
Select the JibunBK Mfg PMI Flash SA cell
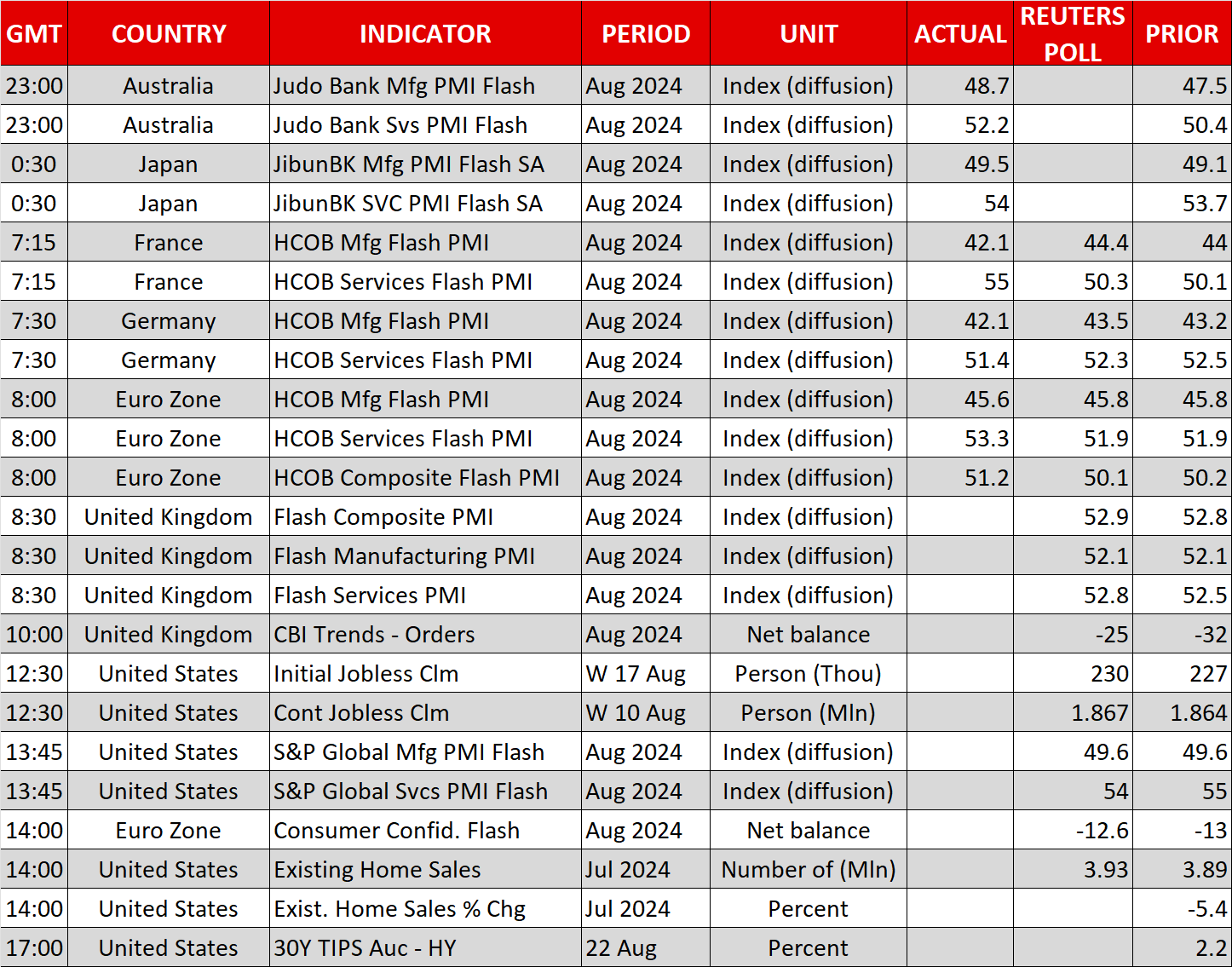(x=425, y=164)
